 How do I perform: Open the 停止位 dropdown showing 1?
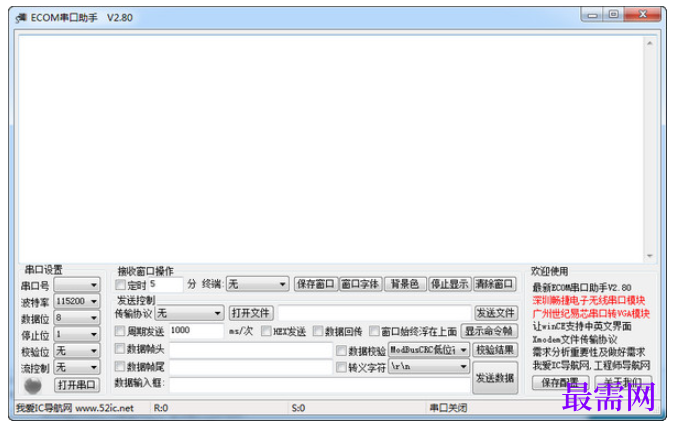(x=77, y=334)
